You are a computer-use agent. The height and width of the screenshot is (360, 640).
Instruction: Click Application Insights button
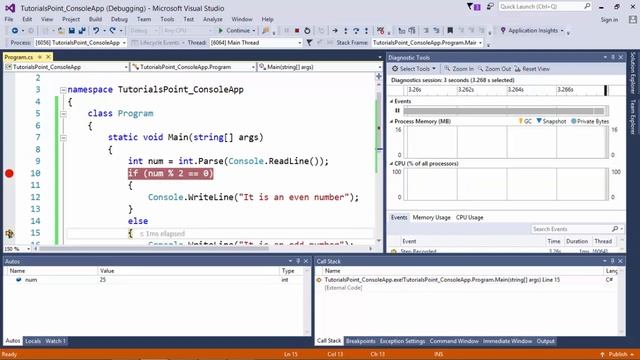[x=532, y=31]
